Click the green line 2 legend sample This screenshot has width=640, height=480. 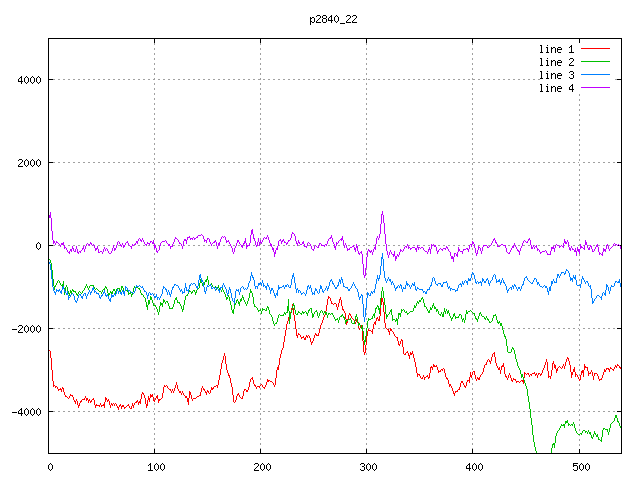point(596,62)
